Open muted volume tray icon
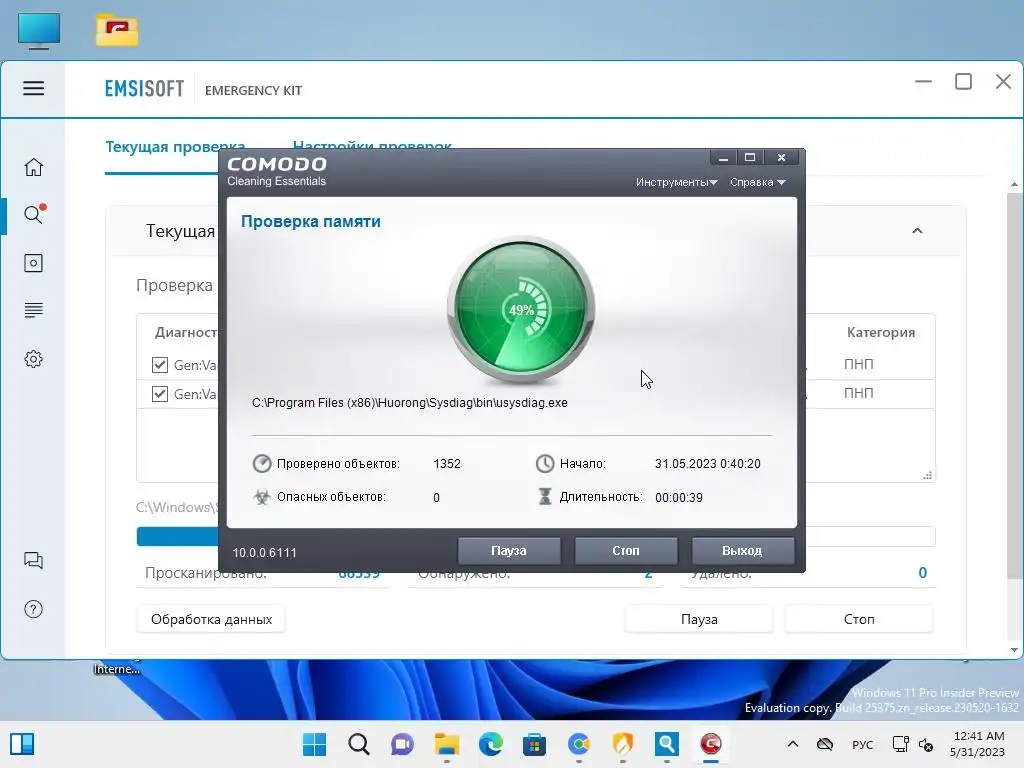The image size is (1024, 768). coord(926,744)
